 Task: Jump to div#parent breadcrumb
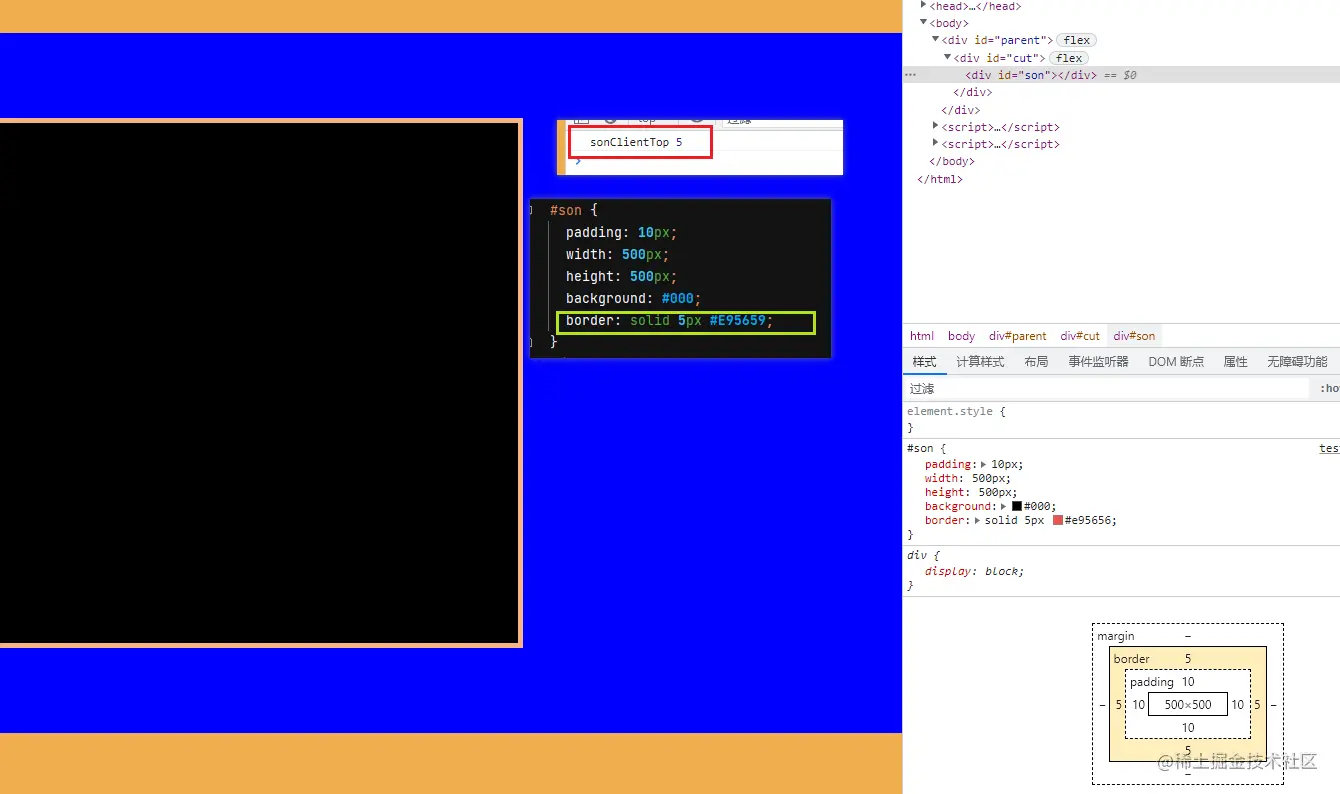[x=1017, y=336]
